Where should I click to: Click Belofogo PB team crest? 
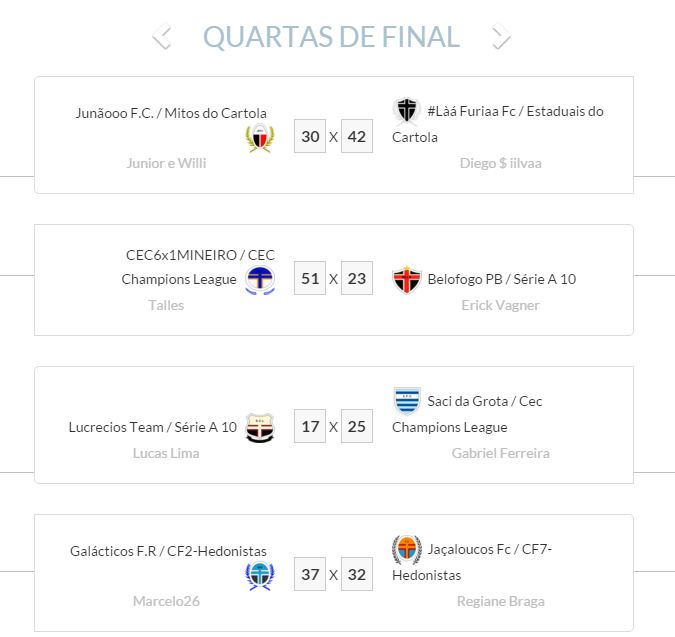[x=406, y=279]
